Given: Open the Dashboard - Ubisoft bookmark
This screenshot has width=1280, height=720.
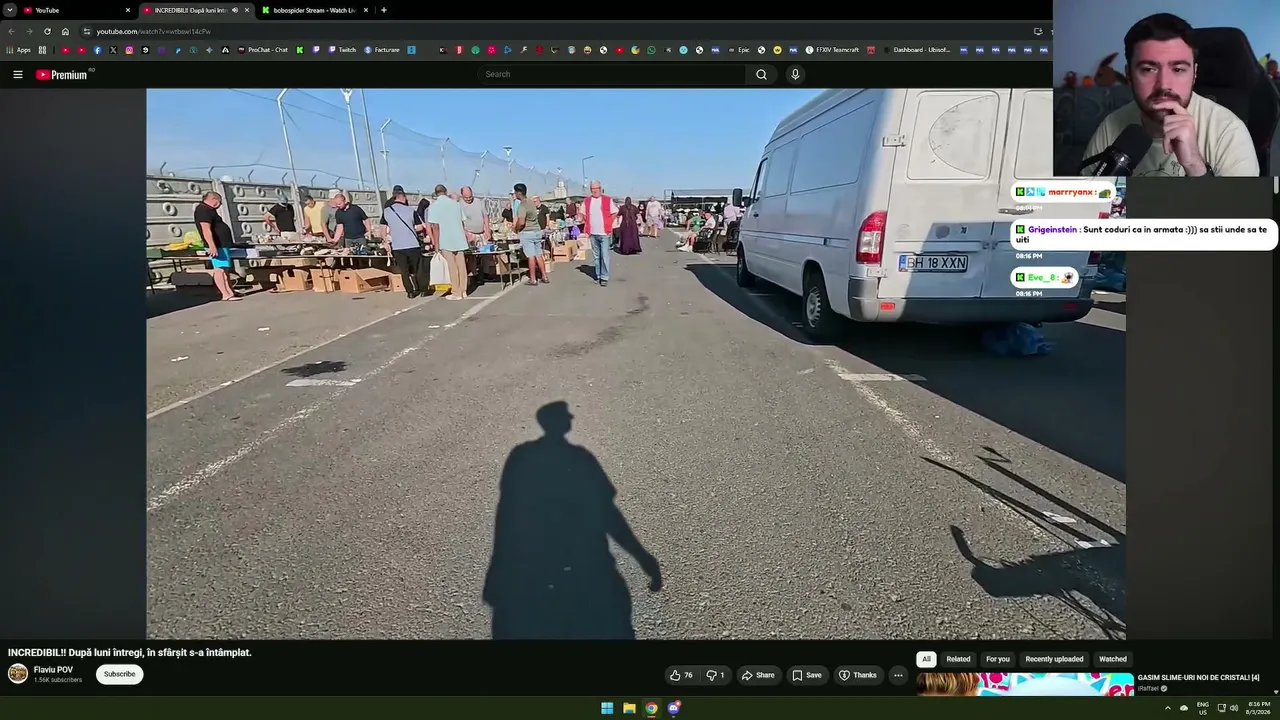Looking at the screenshot, I should (x=916, y=50).
